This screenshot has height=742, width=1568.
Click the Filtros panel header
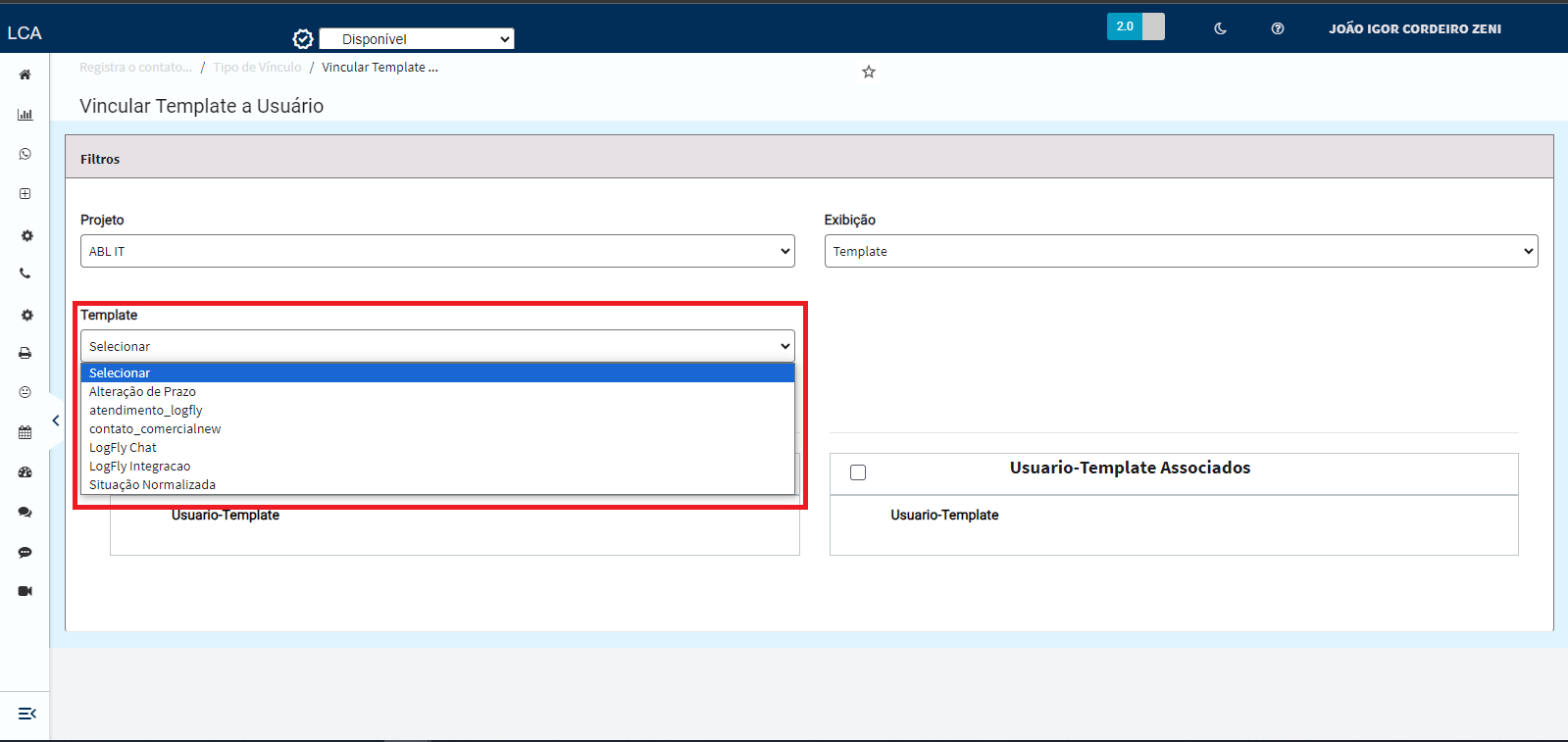click(x=809, y=157)
